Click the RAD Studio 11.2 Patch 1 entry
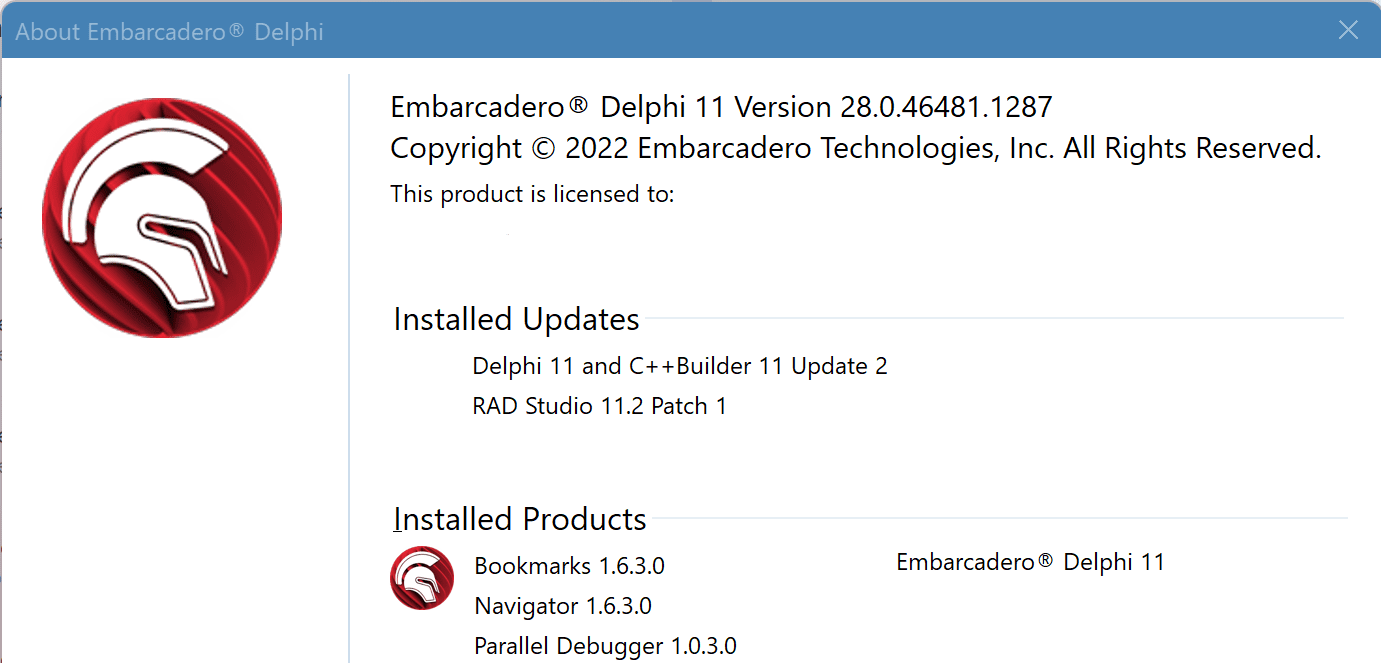This screenshot has height=663, width=1381. (599, 406)
